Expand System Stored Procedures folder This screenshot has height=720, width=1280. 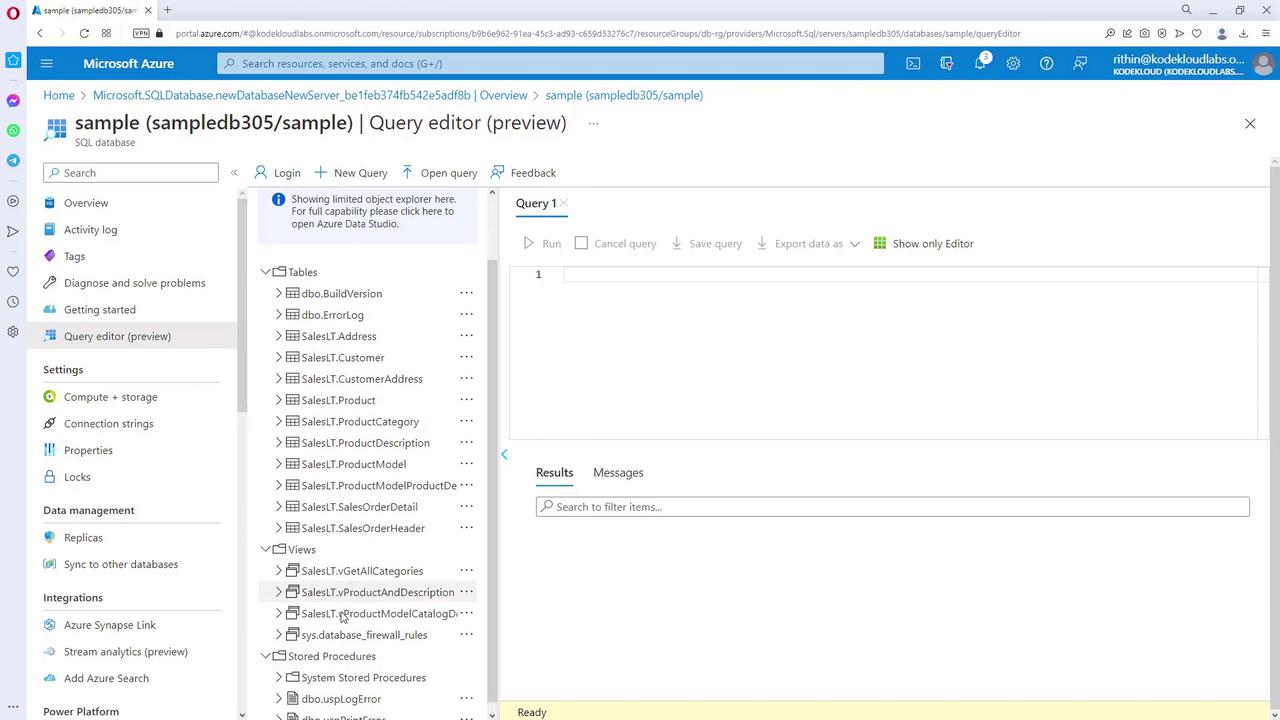279,677
